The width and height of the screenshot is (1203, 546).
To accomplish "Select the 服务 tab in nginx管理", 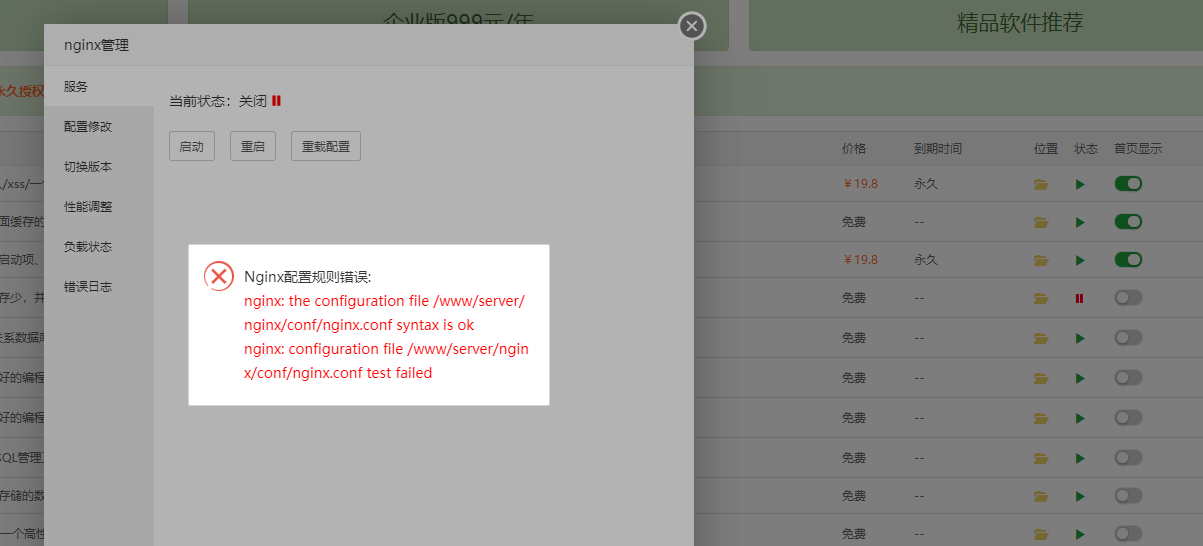I will click(99, 87).
